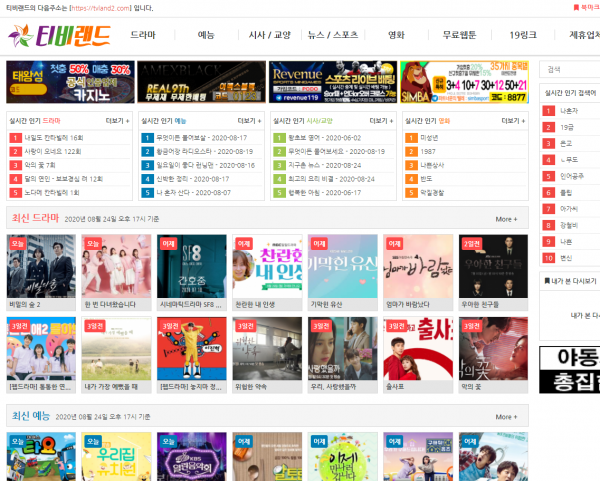Image resolution: width=600 pixels, height=481 pixels.
Task: Open the 출사표 poster
Action: tap(418, 349)
